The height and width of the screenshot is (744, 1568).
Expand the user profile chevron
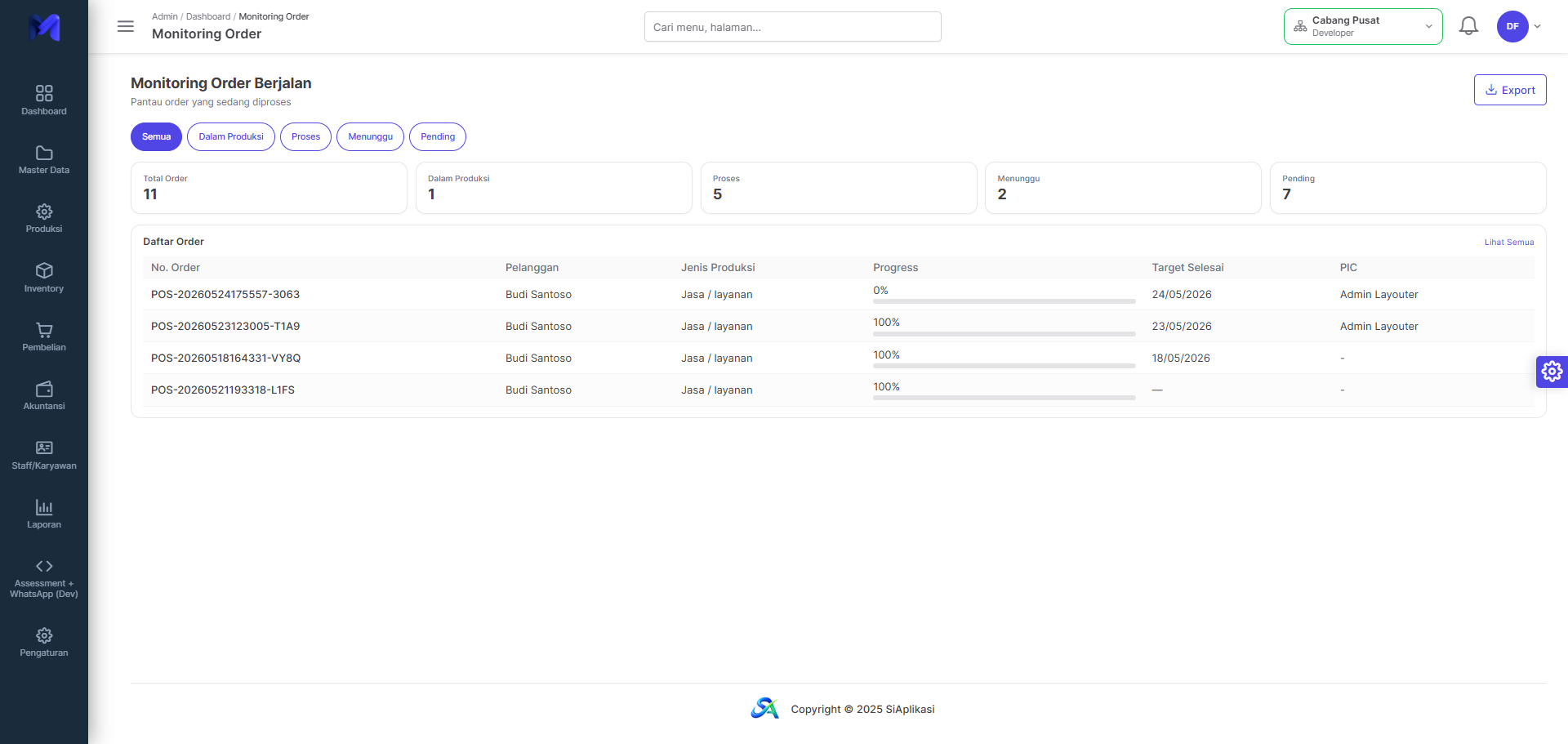1538,26
